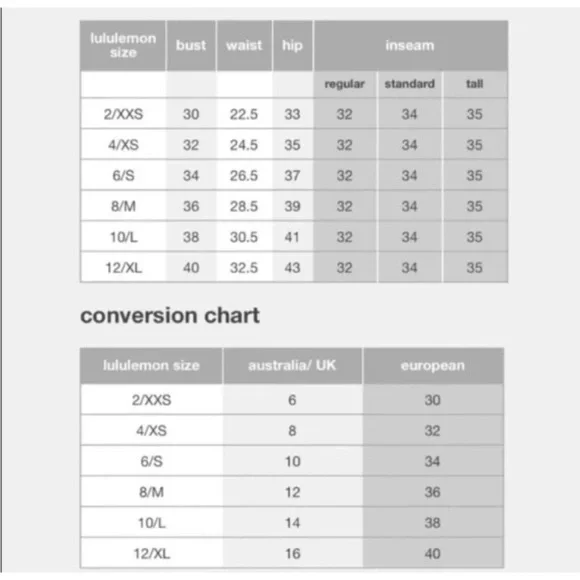Select the tall inseam subheader
Image resolution: width=580 pixels, height=580 pixels.
coord(475,84)
